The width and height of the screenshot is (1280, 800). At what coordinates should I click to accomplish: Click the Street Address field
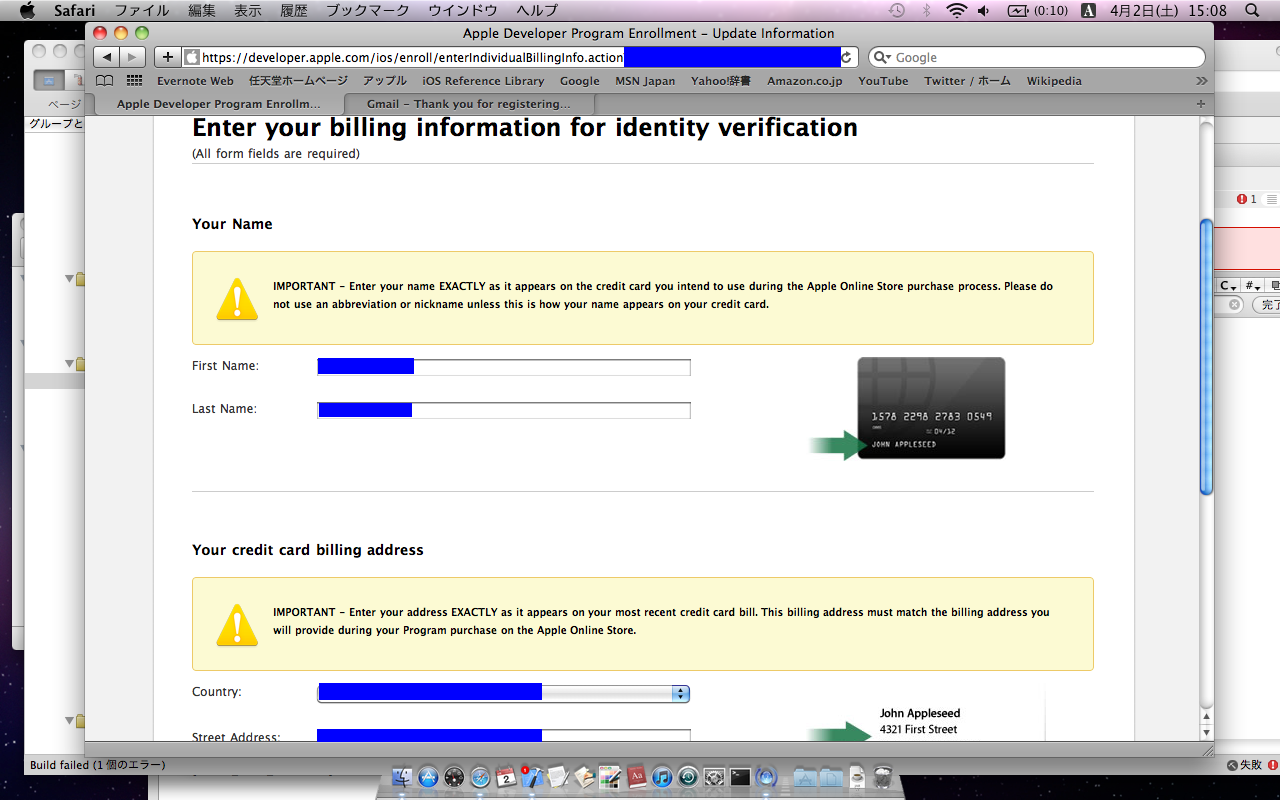point(504,736)
